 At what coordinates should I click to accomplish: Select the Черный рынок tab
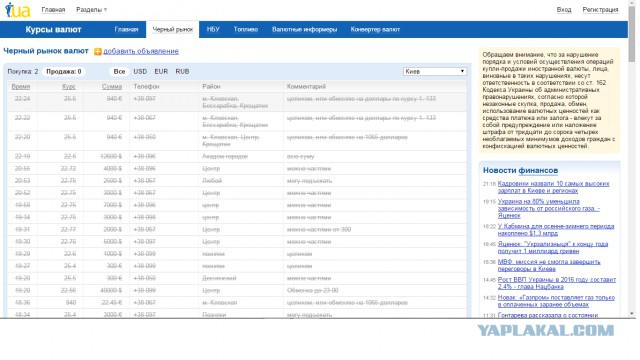click(x=173, y=29)
